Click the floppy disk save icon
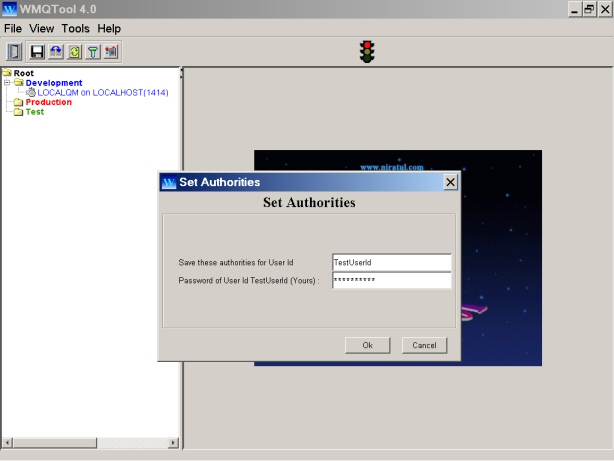The image size is (614, 461). 37,52
